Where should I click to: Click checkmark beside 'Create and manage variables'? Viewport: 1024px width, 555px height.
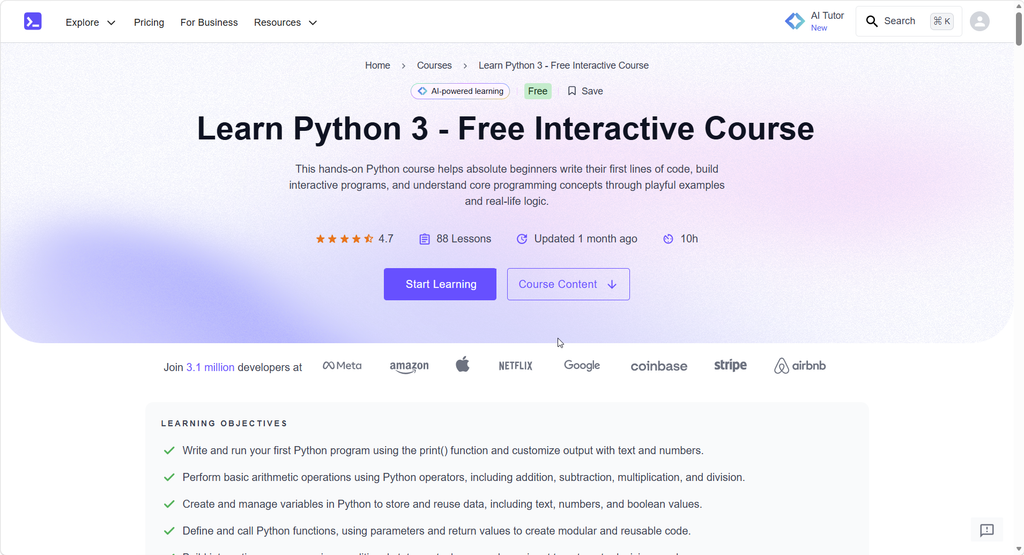pyautogui.click(x=169, y=504)
